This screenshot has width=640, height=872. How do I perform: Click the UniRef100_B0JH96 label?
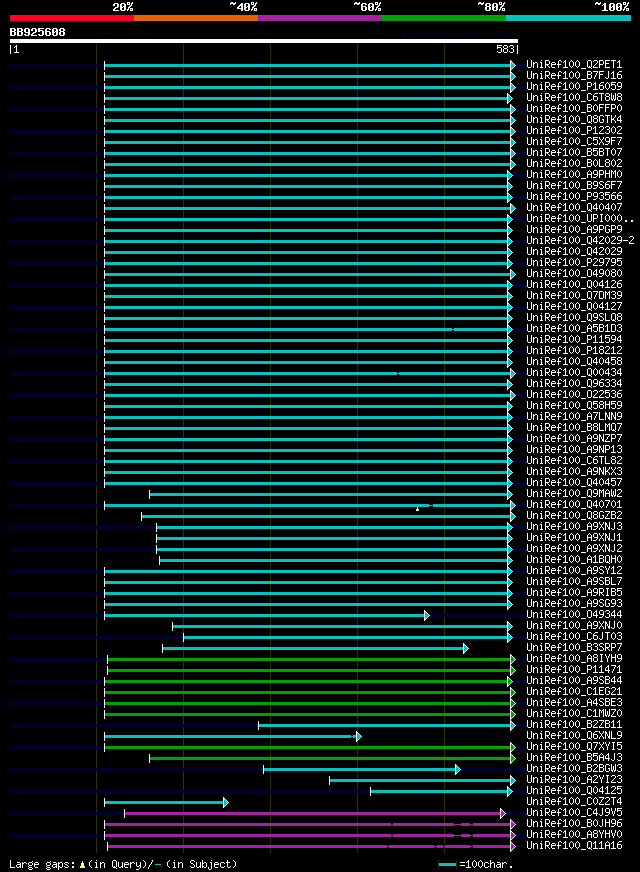574,824
